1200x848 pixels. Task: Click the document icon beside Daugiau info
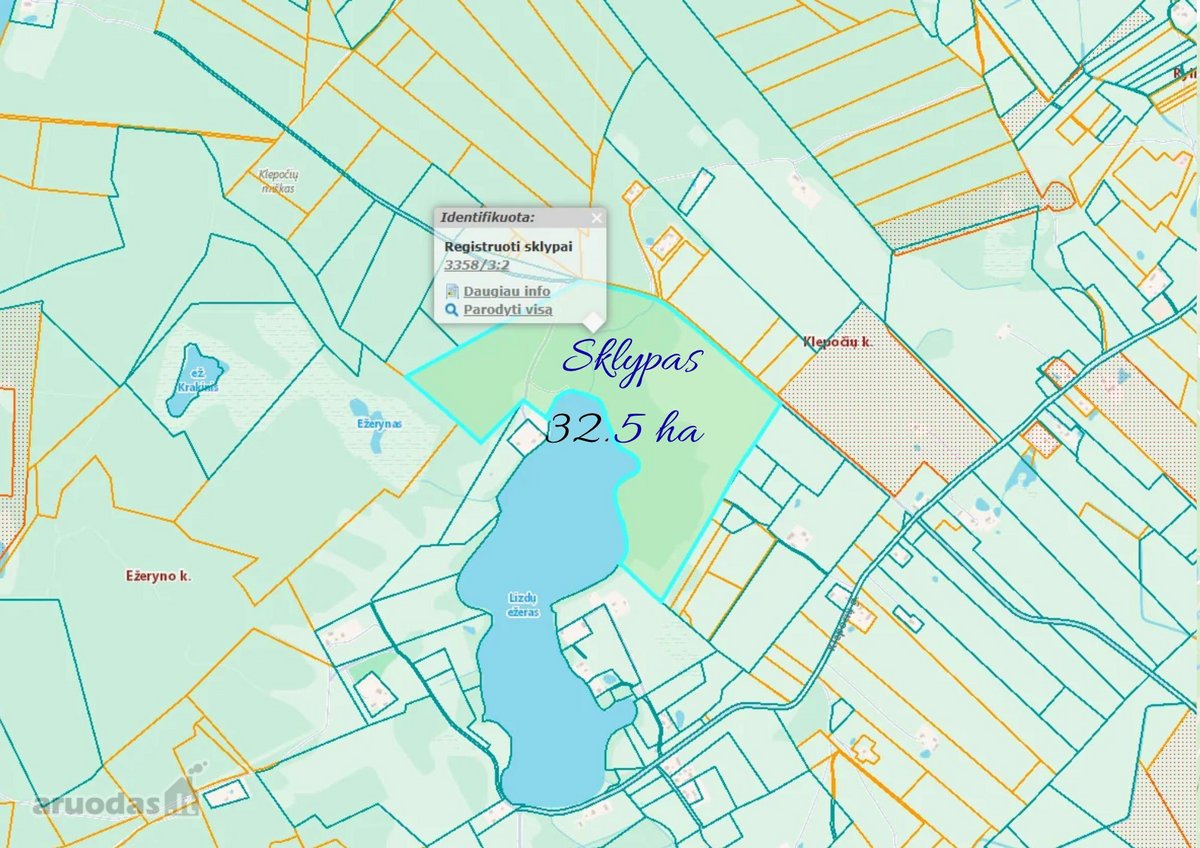click(452, 291)
